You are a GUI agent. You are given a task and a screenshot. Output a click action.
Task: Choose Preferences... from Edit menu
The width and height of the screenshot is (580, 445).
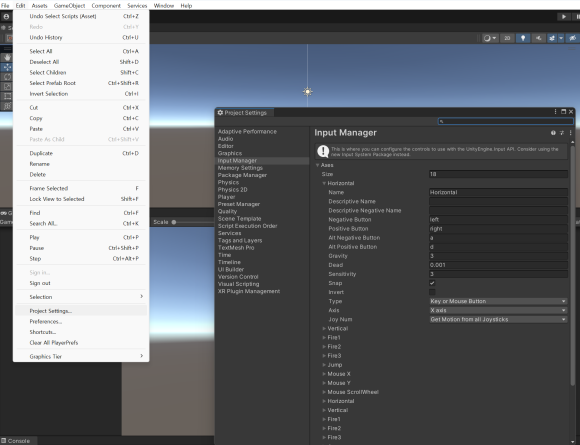81,321
